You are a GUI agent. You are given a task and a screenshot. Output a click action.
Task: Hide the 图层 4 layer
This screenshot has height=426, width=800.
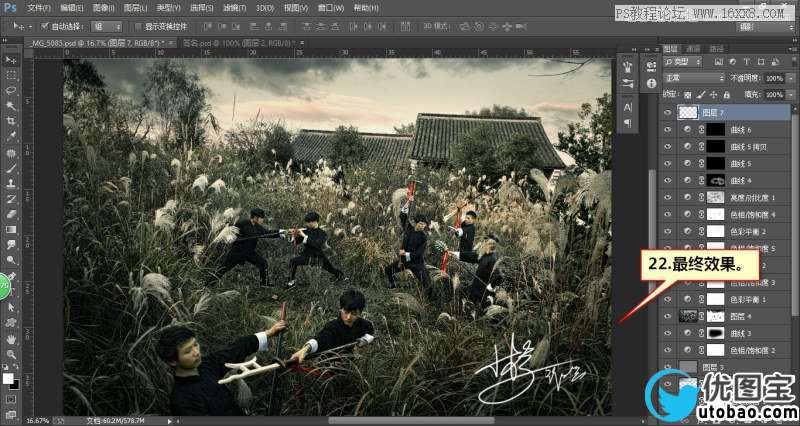pos(667,316)
